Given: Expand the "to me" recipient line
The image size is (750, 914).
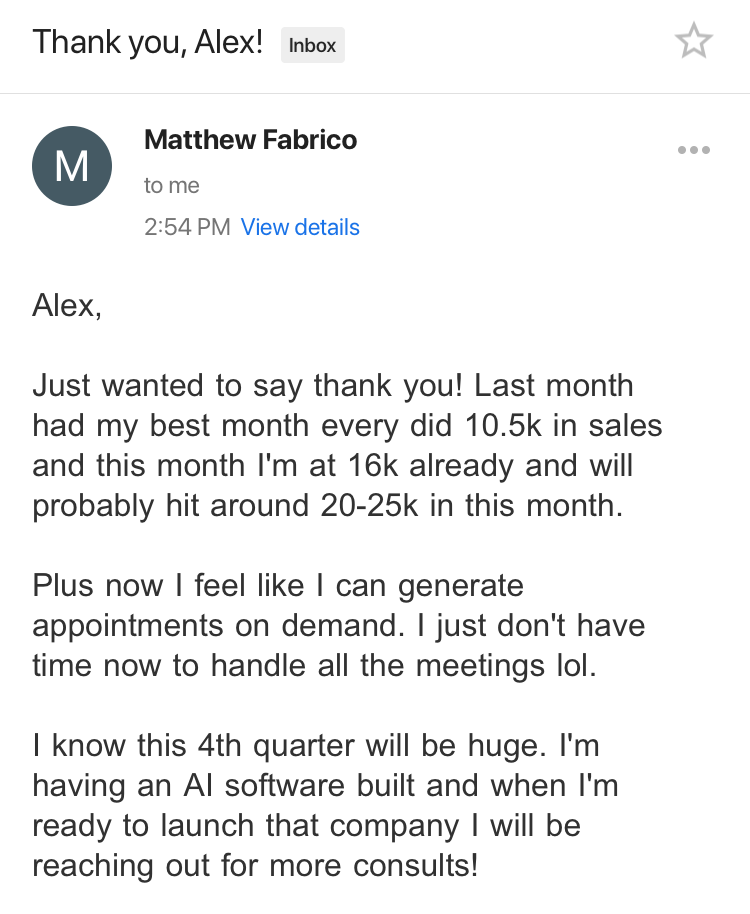Looking at the screenshot, I should 171,185.
